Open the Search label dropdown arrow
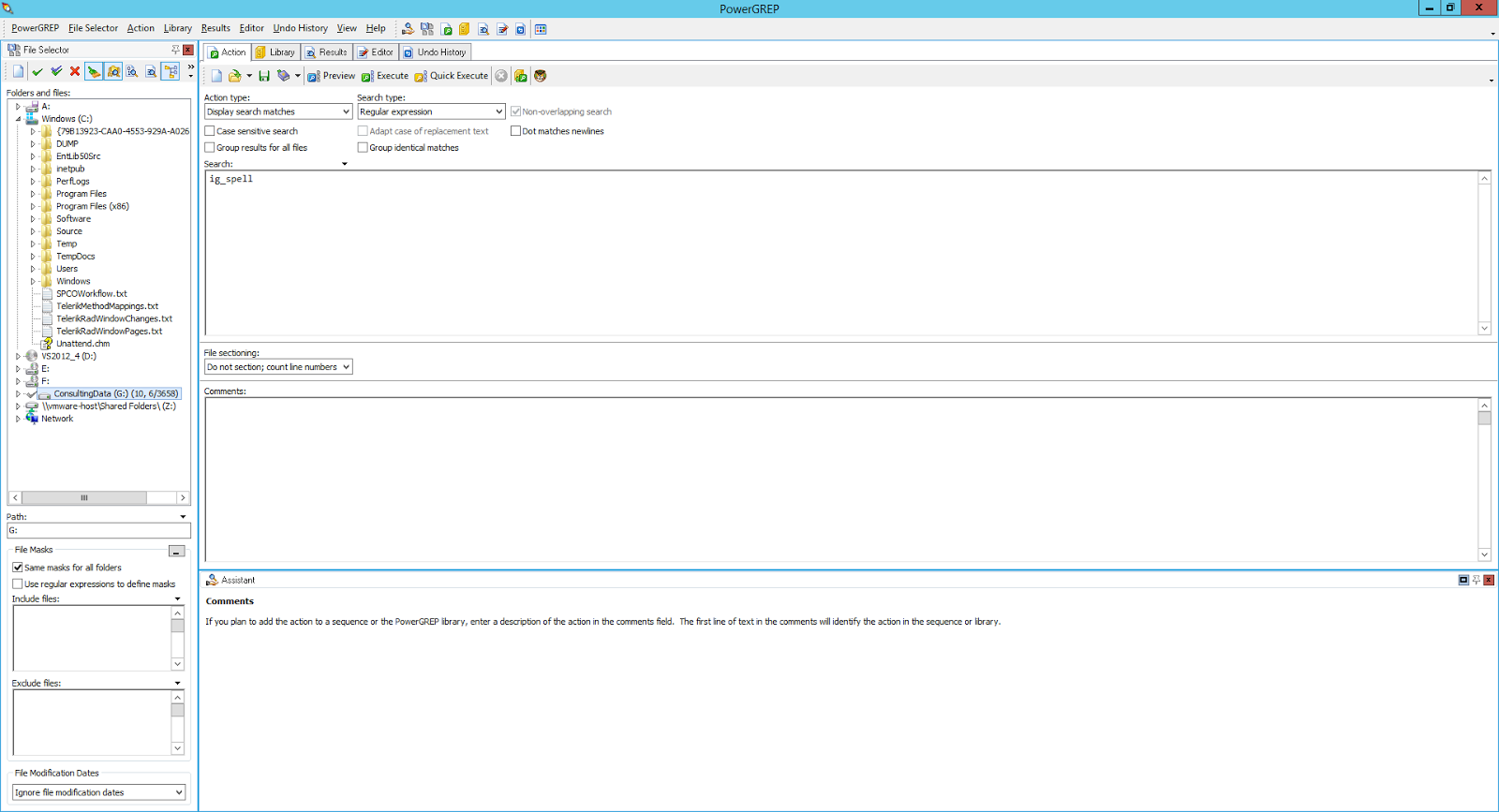 click(345, 164)
